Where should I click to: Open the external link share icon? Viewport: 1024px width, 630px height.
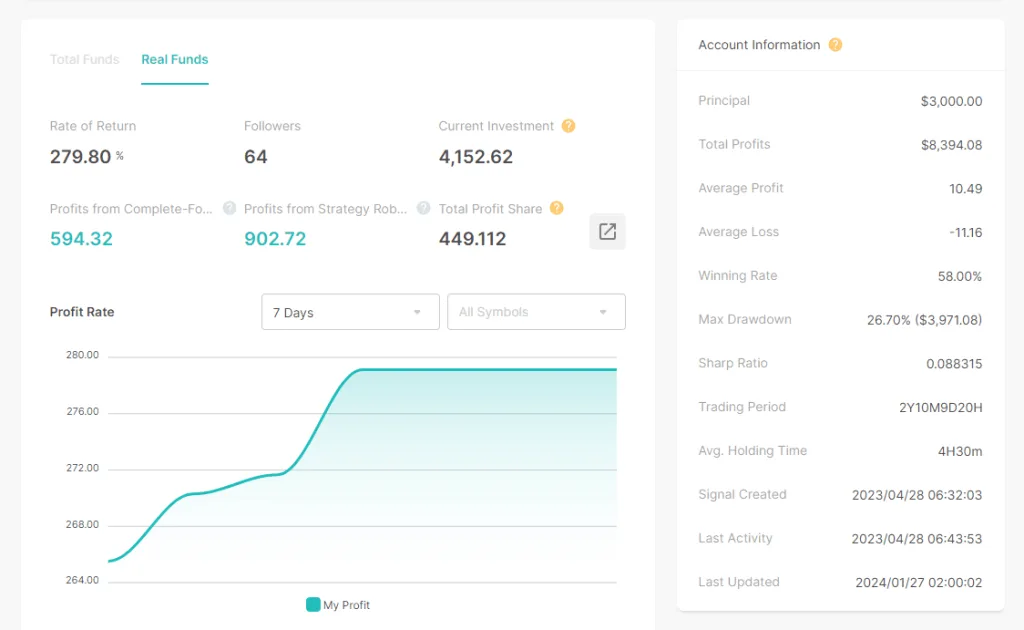coord(607,232)
